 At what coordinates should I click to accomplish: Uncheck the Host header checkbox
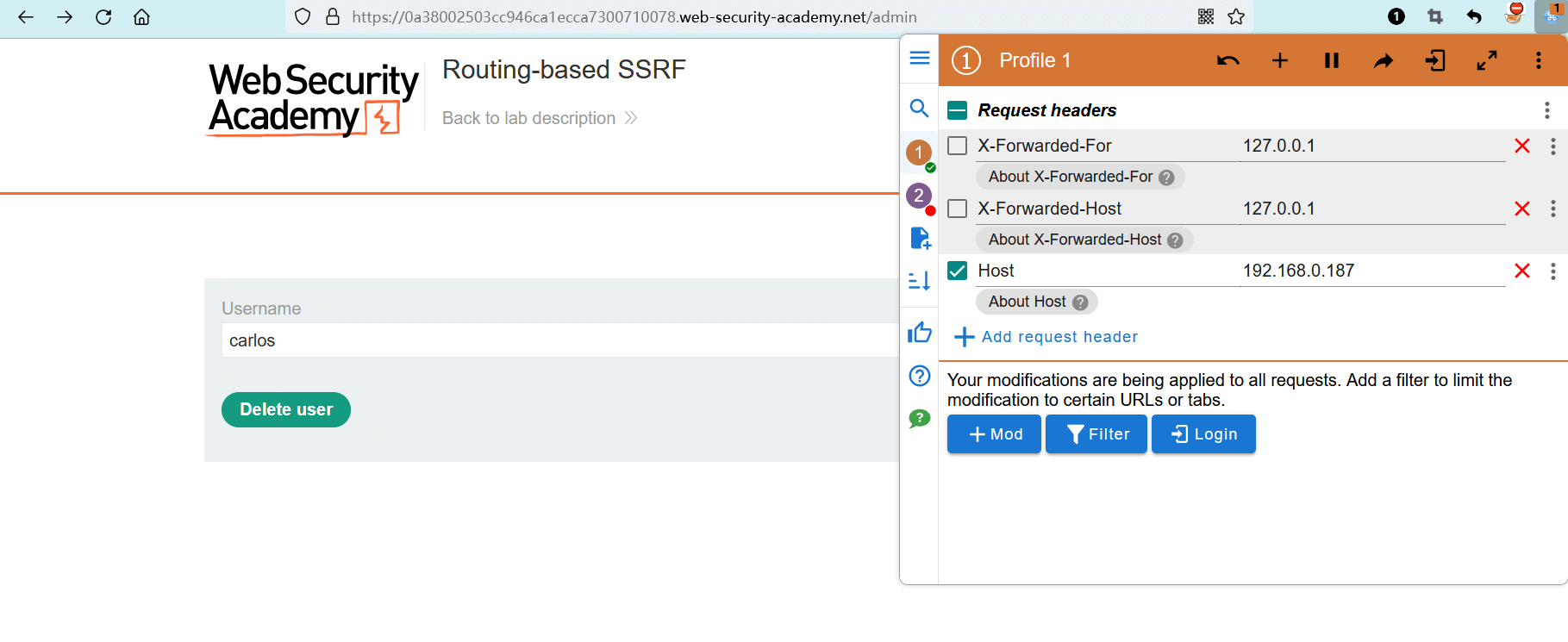click(957, 271)
